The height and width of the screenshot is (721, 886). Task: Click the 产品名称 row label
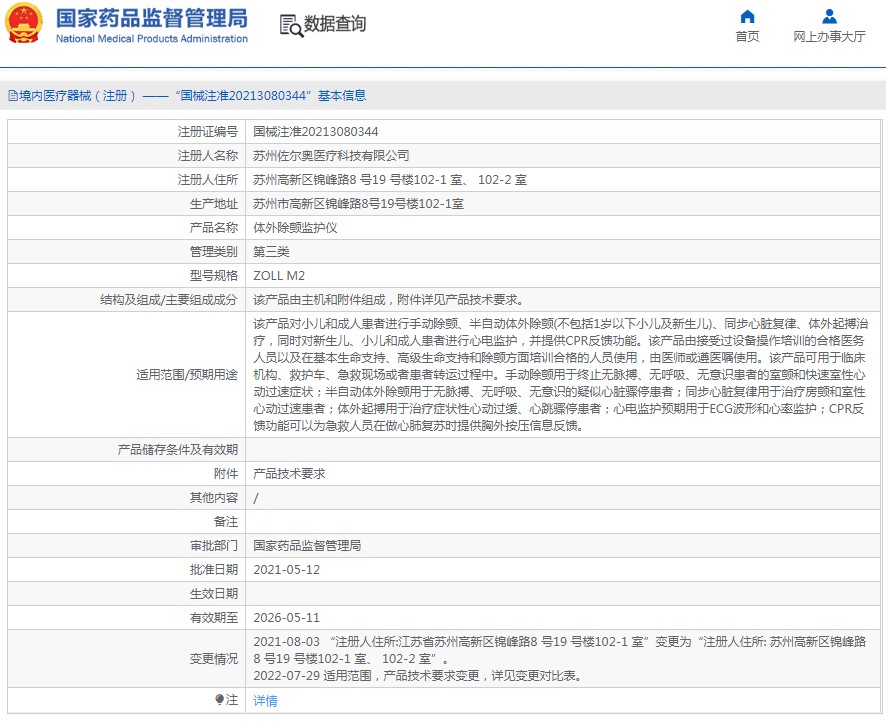[214, 228]
